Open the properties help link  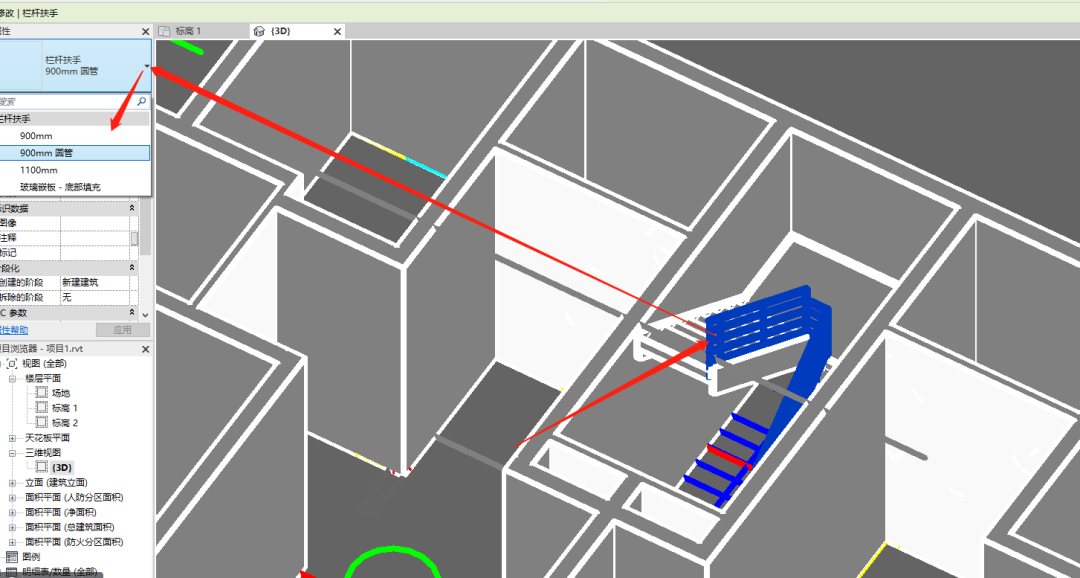(14, 330)
